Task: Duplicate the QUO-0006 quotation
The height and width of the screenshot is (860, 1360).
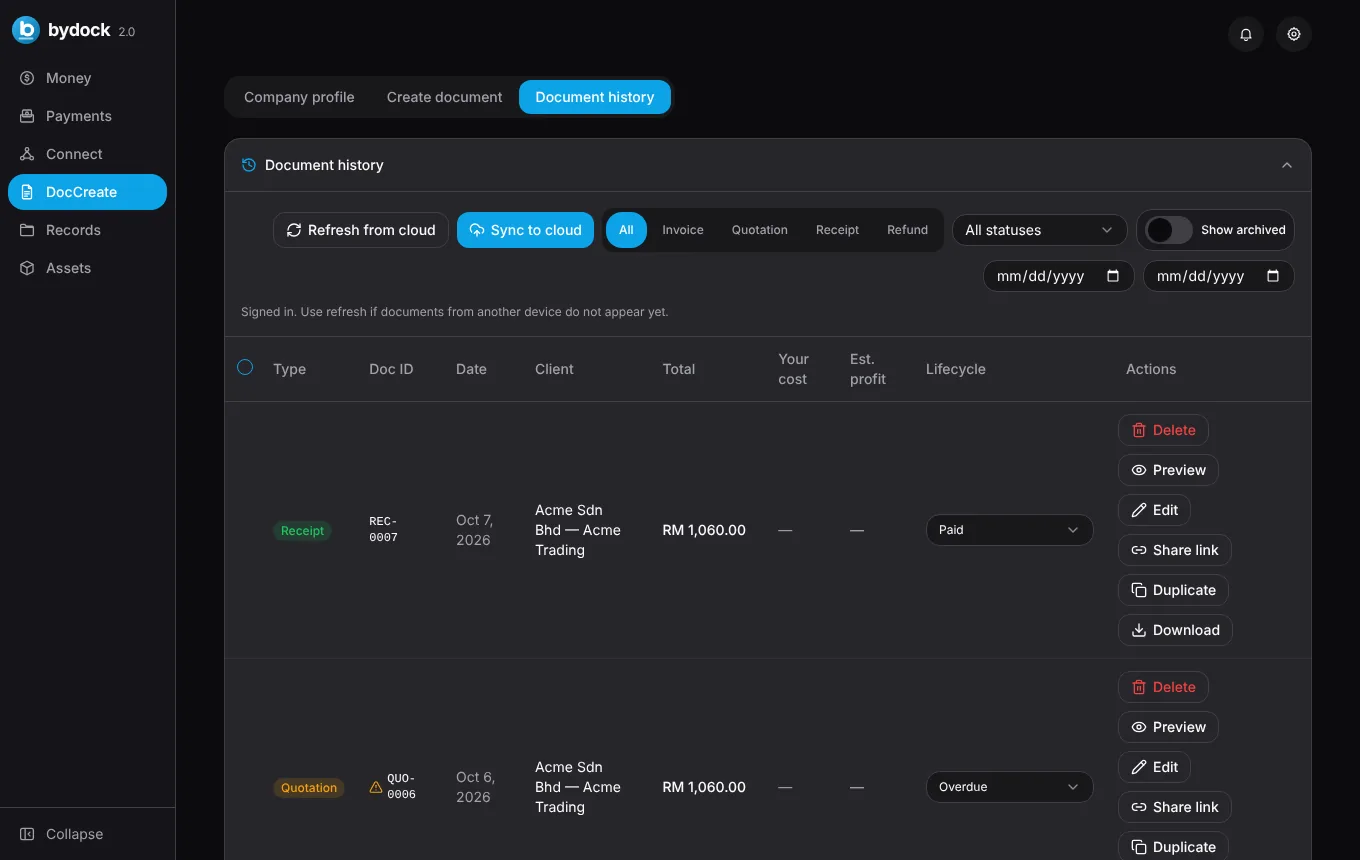Action: pyautogui.click(x=1173, y=847)
